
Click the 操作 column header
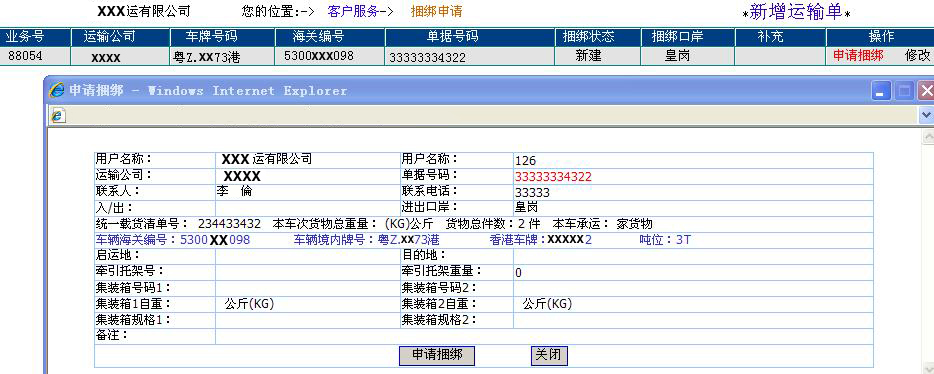880,37
